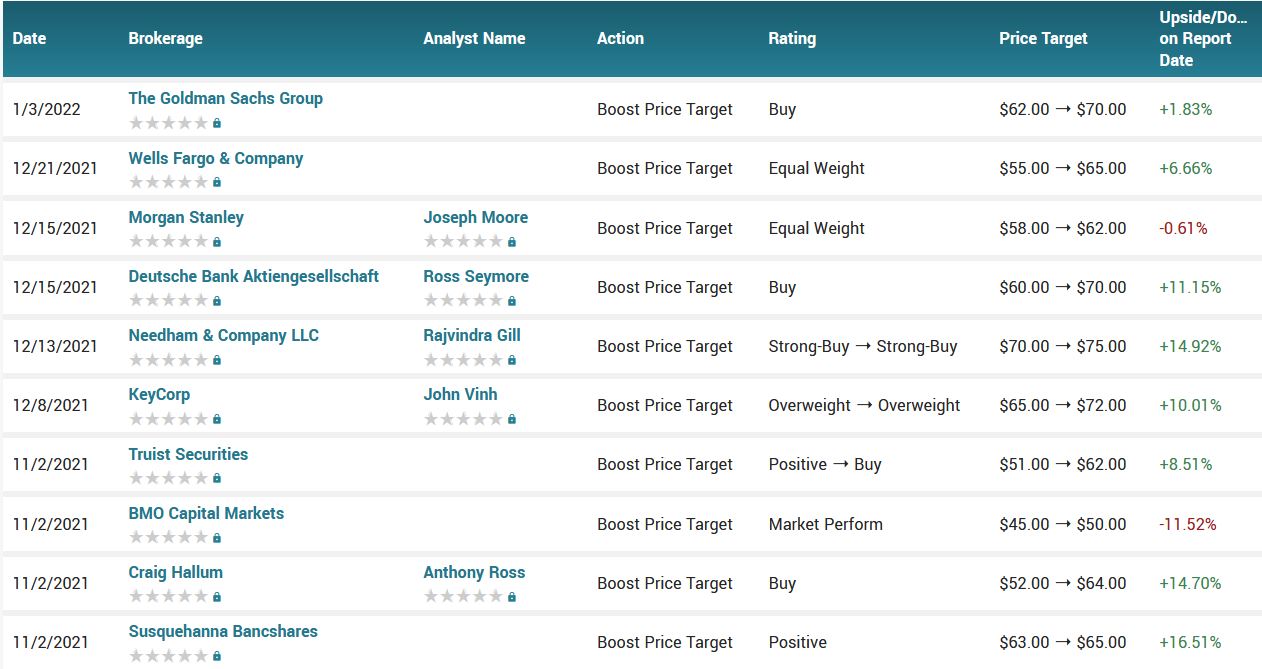
Task: Click the star rating under BMO Capital Markets
Action: tap(168, 537)
